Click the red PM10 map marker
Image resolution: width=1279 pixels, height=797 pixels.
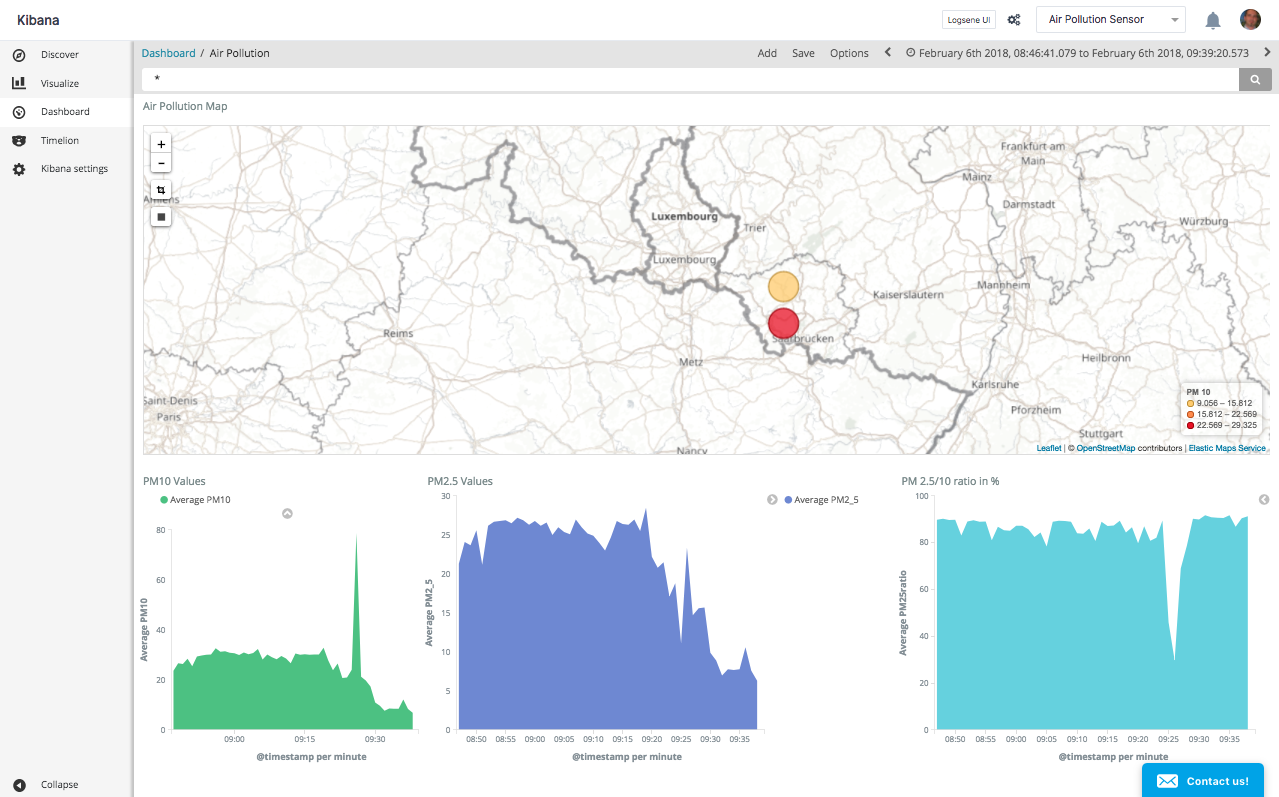coord(784,323)
